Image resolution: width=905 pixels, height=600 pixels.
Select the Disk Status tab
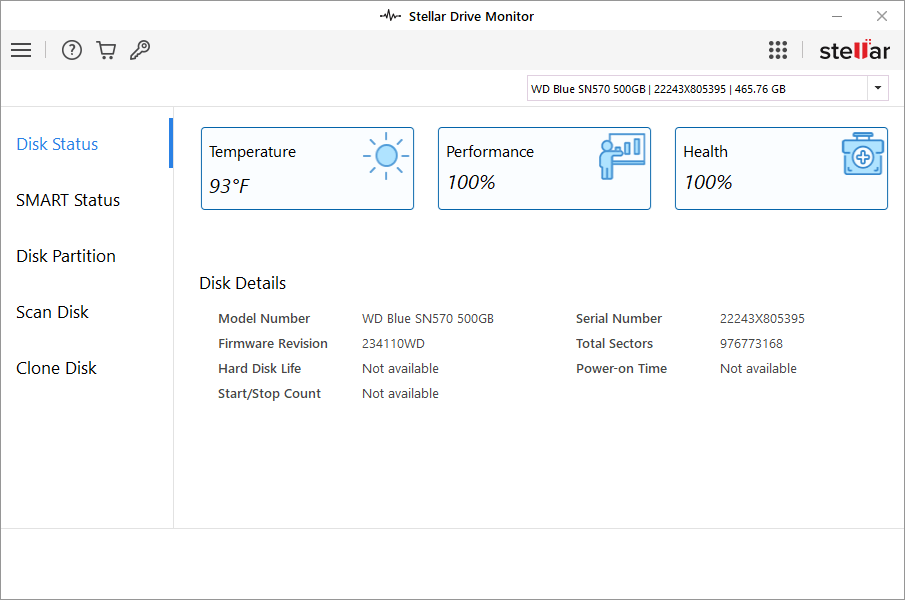coord(57,144)
